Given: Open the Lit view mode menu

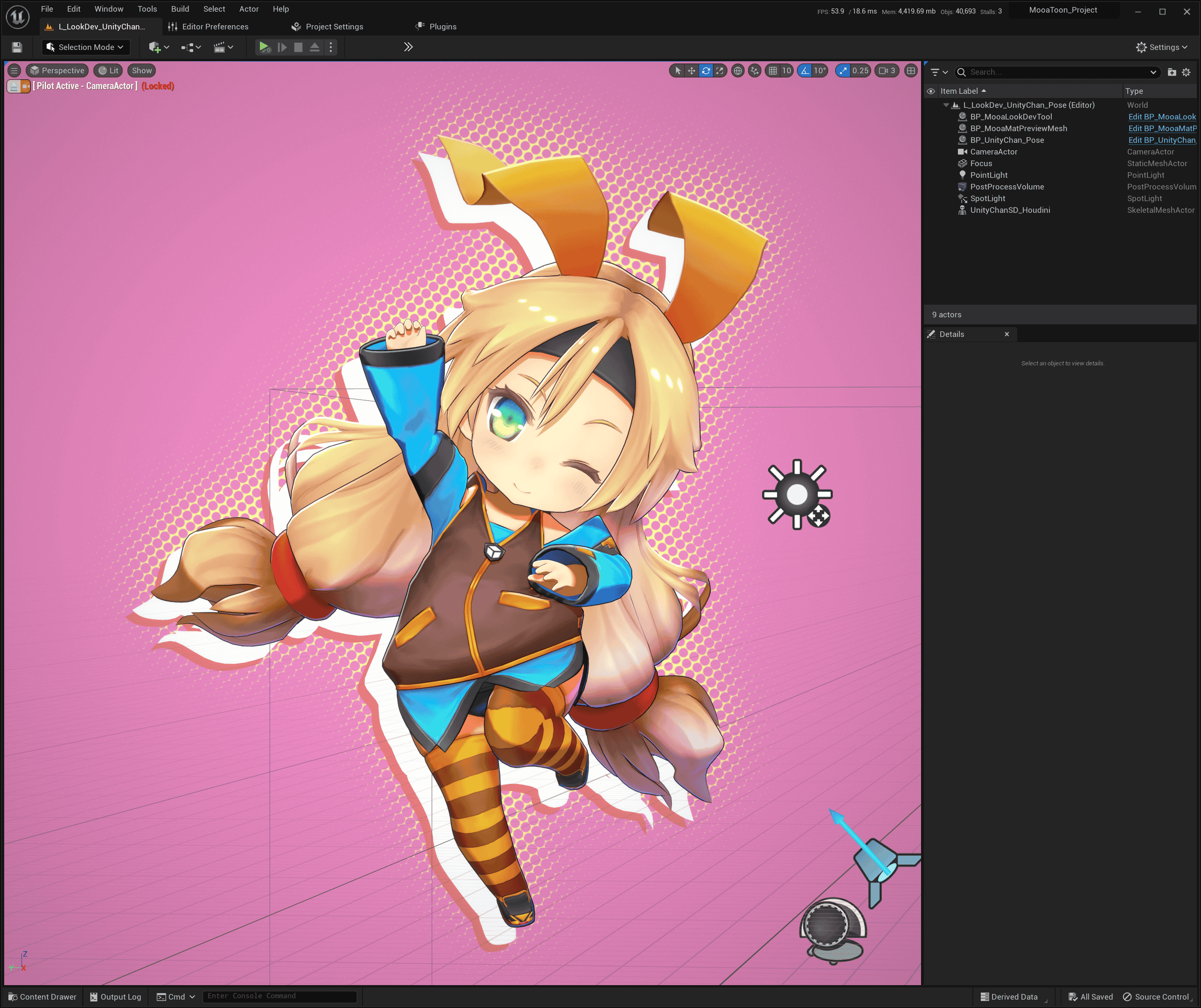Looking at the screenshot, I should click(108, 70).
